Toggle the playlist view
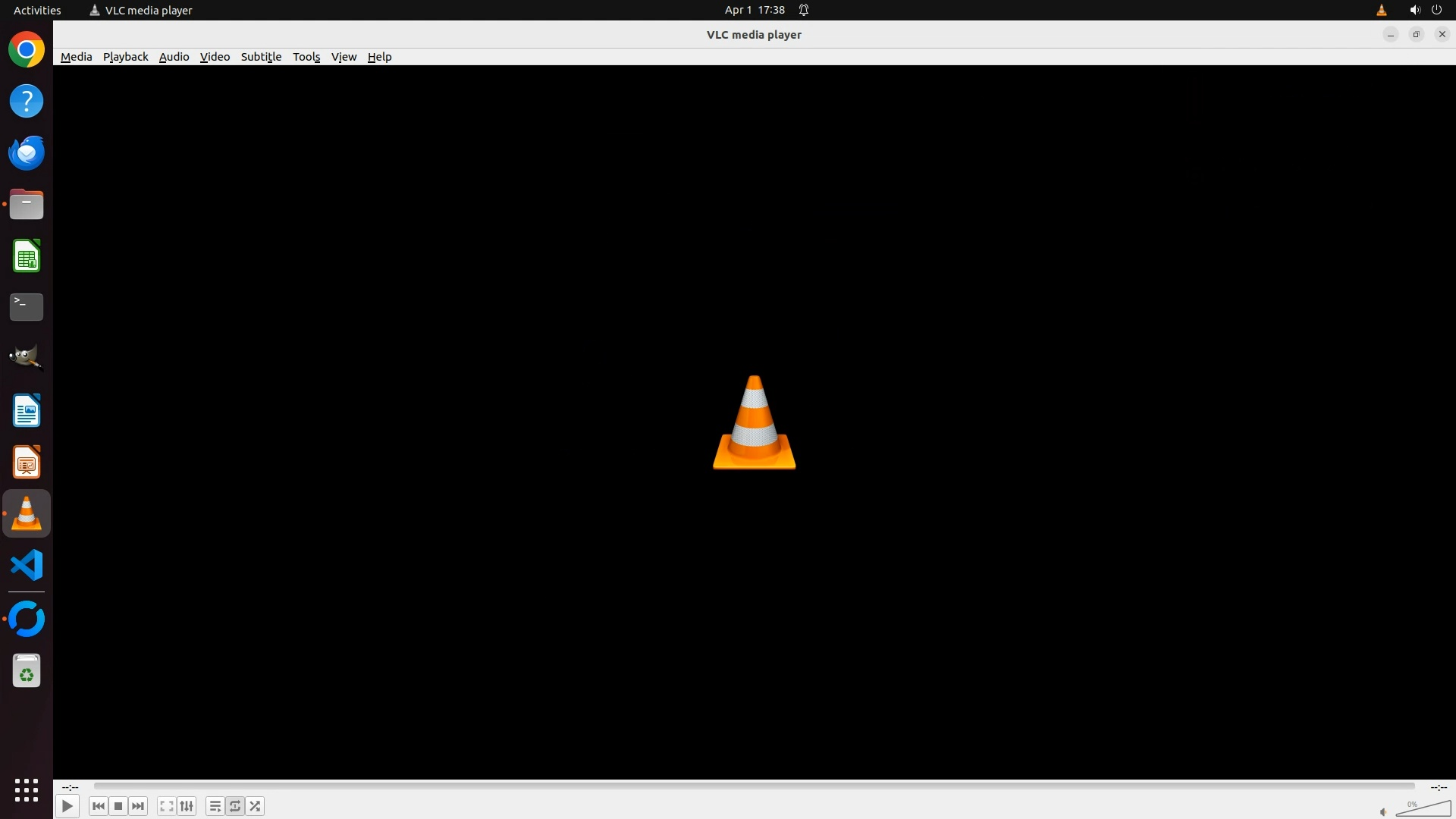The height and width of the screenshot is (819, 1456). tap(215, 806)
